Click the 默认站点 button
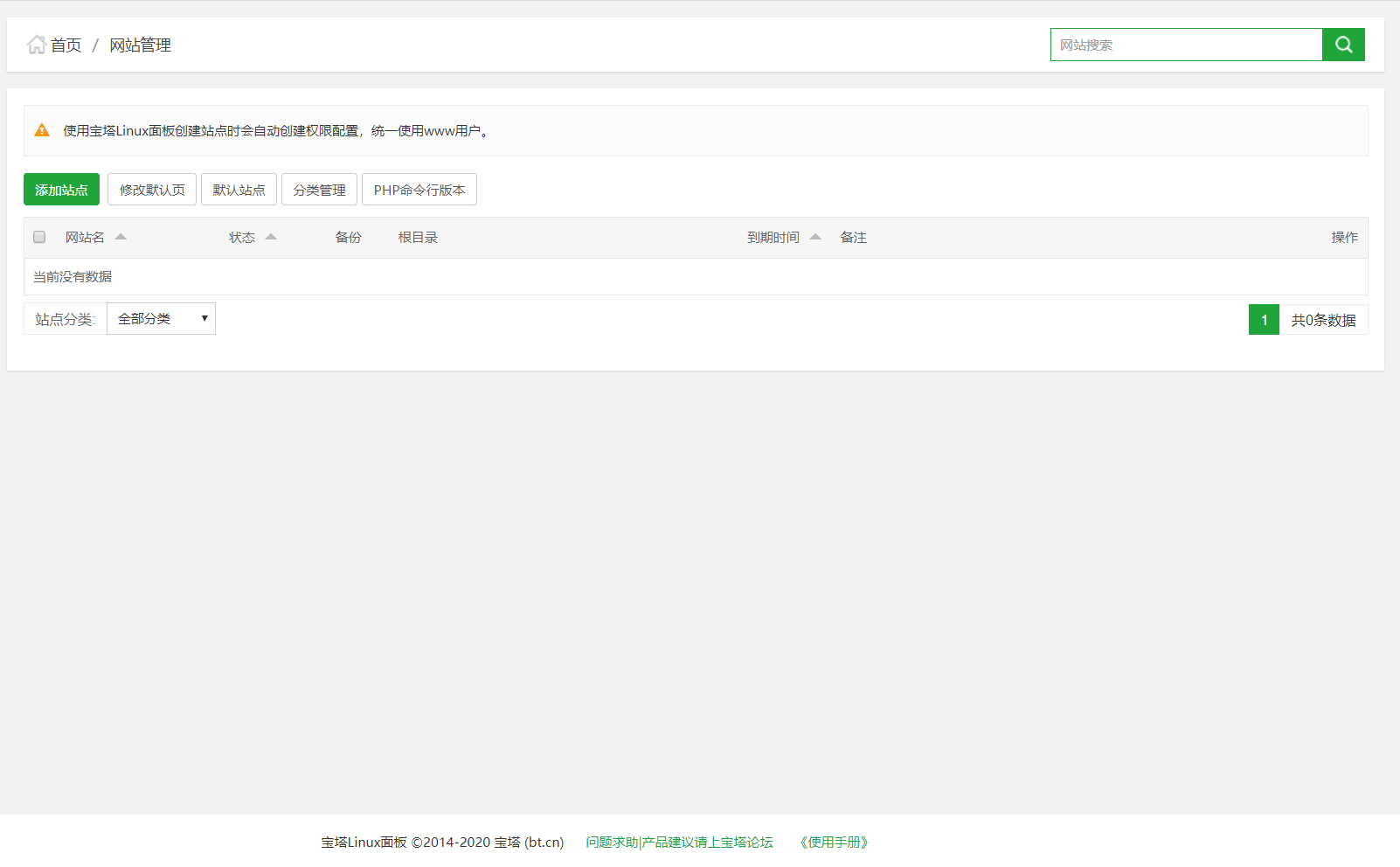 pos(239,190)
